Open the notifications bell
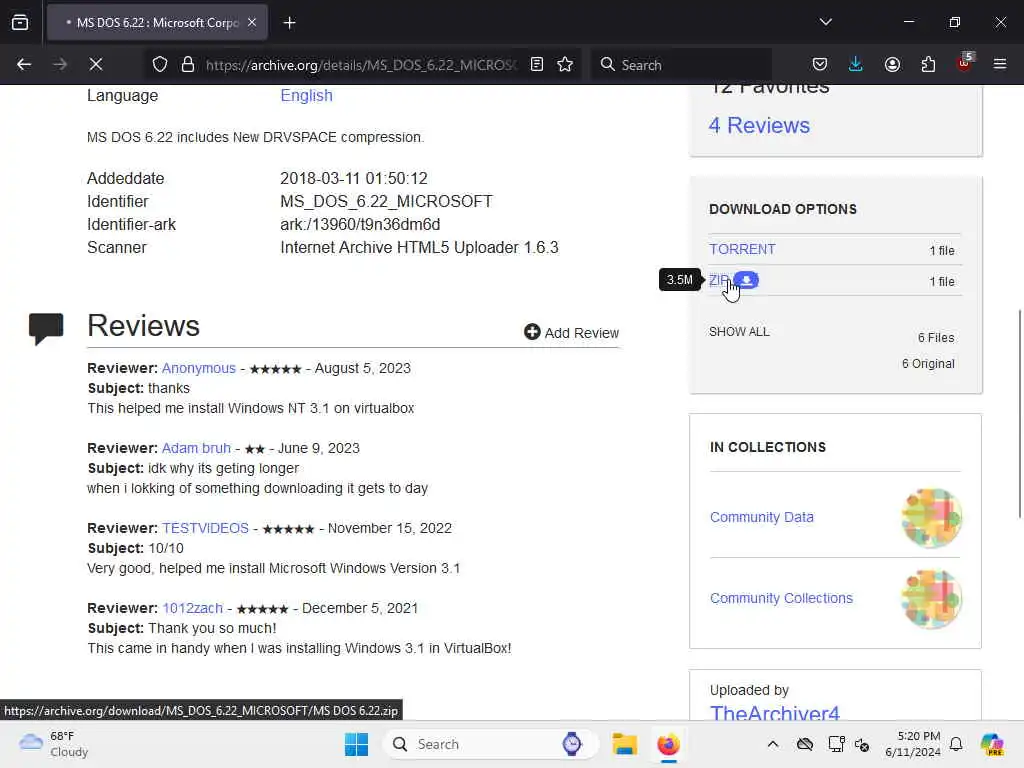 tap(956, 744)
